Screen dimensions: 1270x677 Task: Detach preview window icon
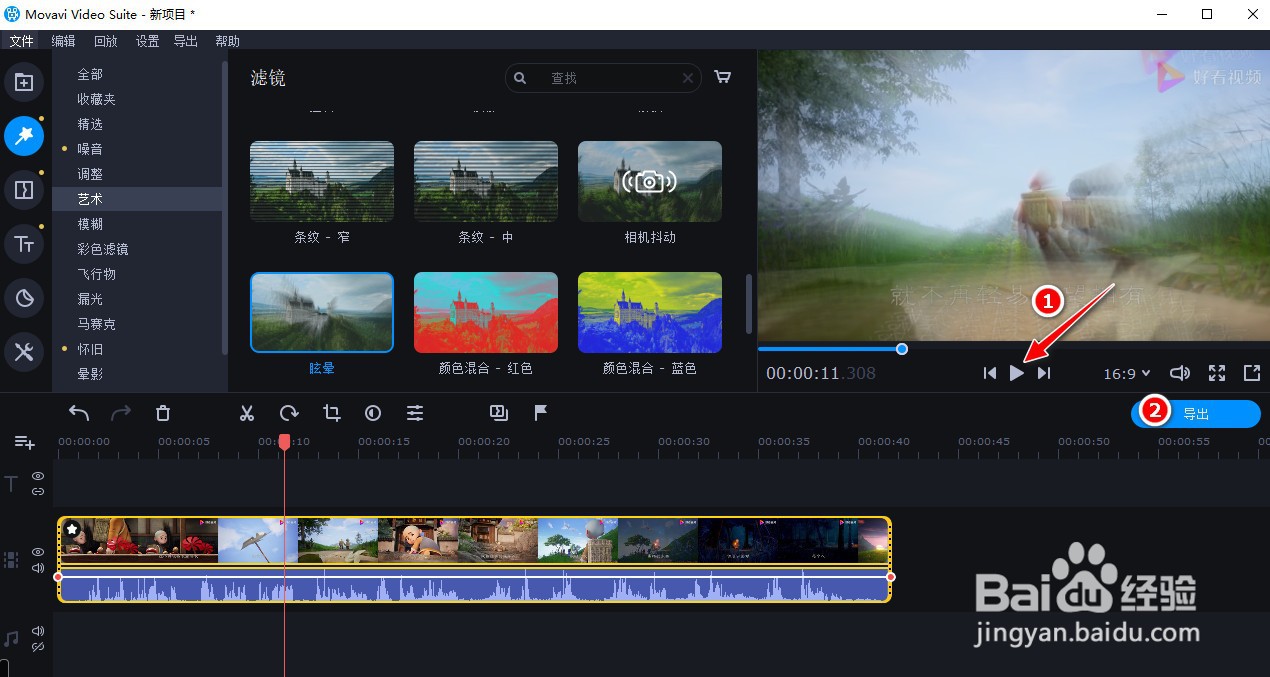click(1252, 373)
